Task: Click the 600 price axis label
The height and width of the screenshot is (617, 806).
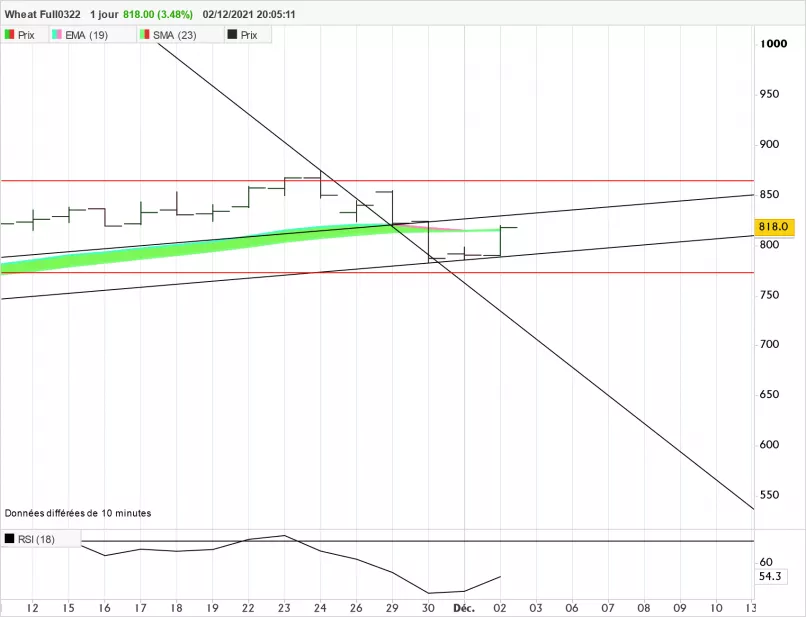Action: pyautogui.click(x=769, y=445)
